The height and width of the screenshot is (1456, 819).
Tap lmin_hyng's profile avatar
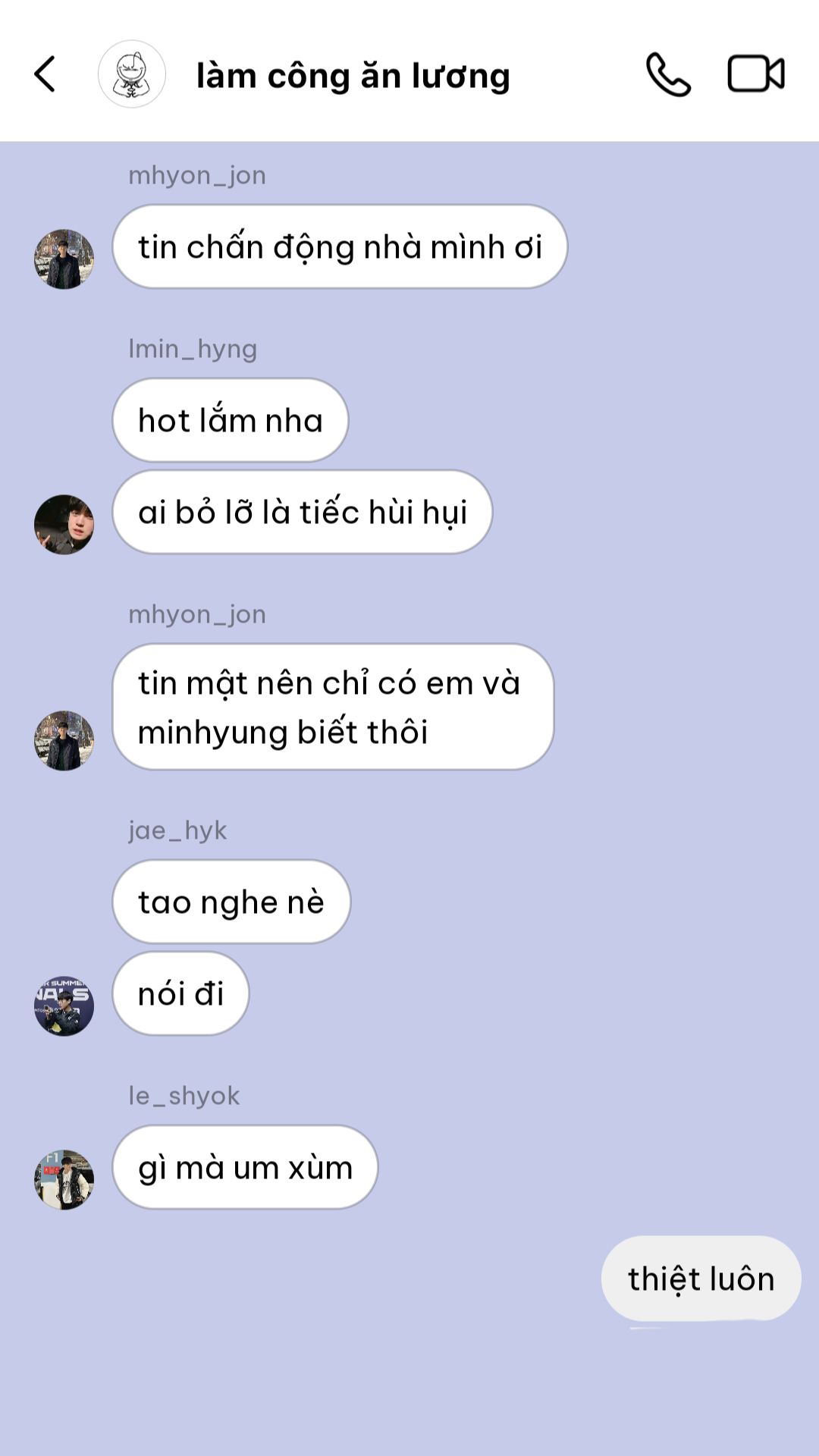click(64, 525)
